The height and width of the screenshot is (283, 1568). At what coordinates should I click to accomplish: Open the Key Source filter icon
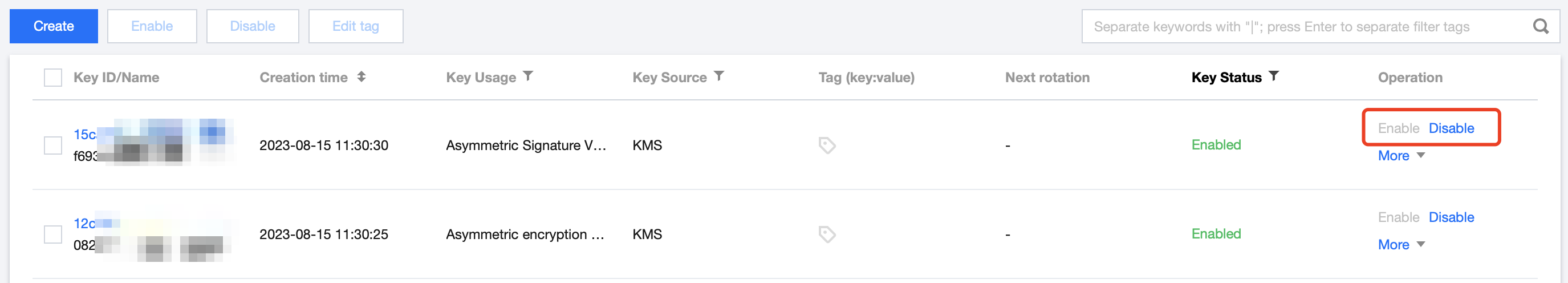[719, 76]
